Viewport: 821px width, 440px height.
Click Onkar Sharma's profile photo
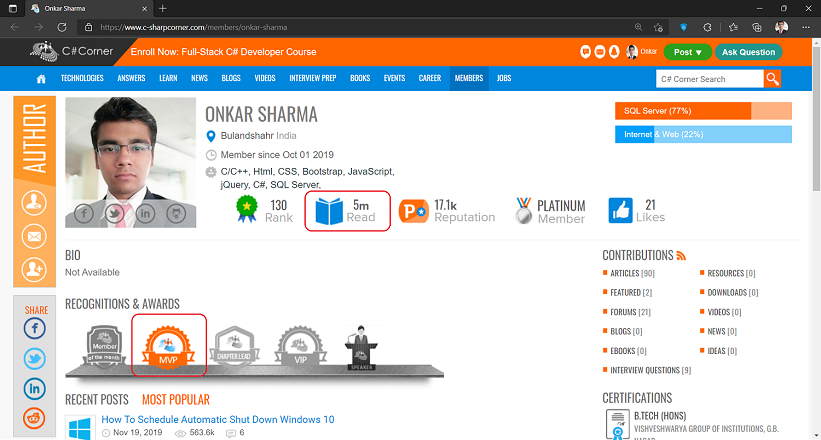(x=130, y=162)
